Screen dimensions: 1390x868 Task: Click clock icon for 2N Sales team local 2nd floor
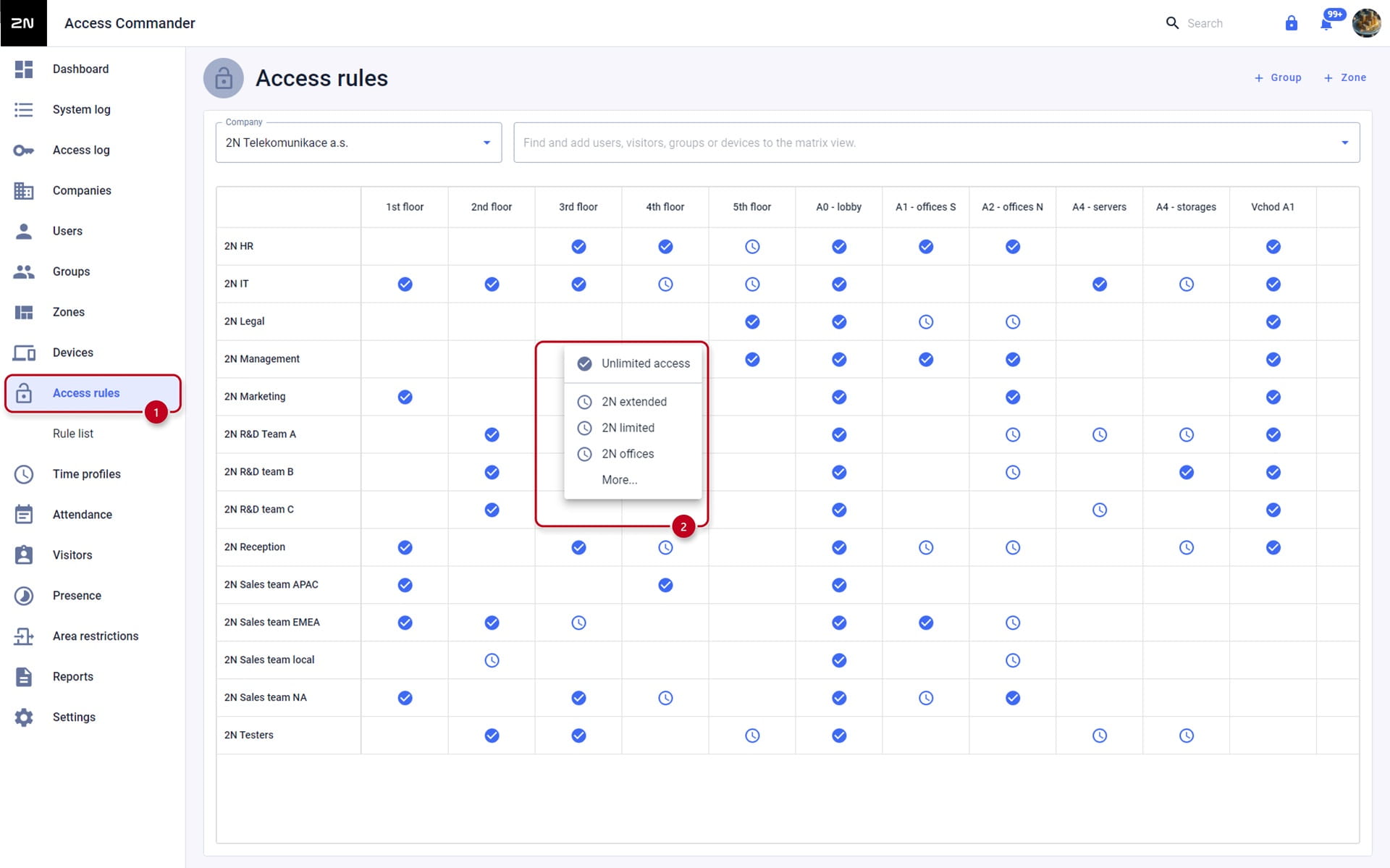(492, 660)
